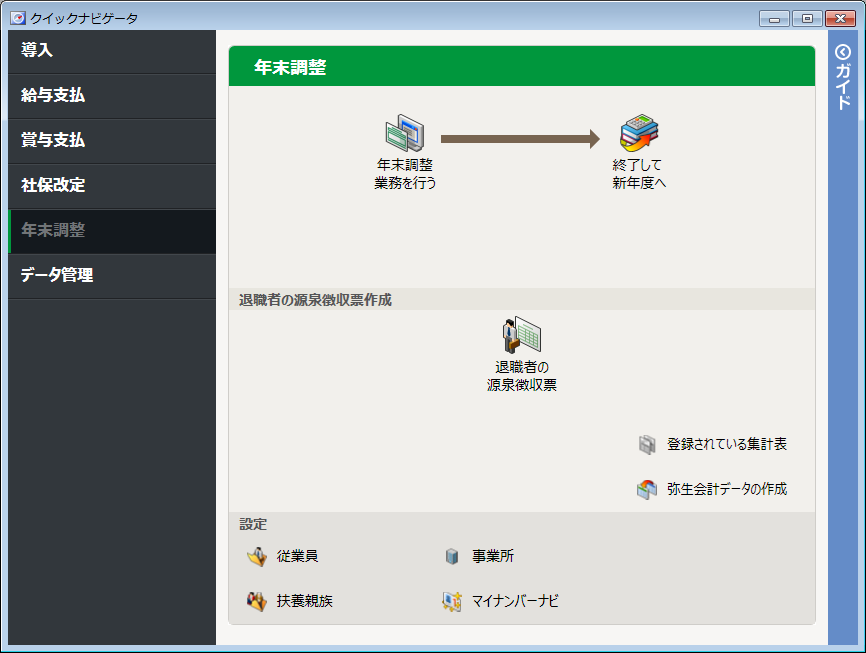Open the データ管理 section
Screen dimensions: 866x653
(112, 275)
